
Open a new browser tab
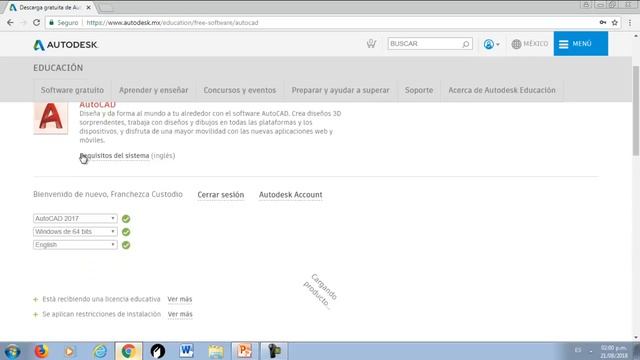click(107, 8)
